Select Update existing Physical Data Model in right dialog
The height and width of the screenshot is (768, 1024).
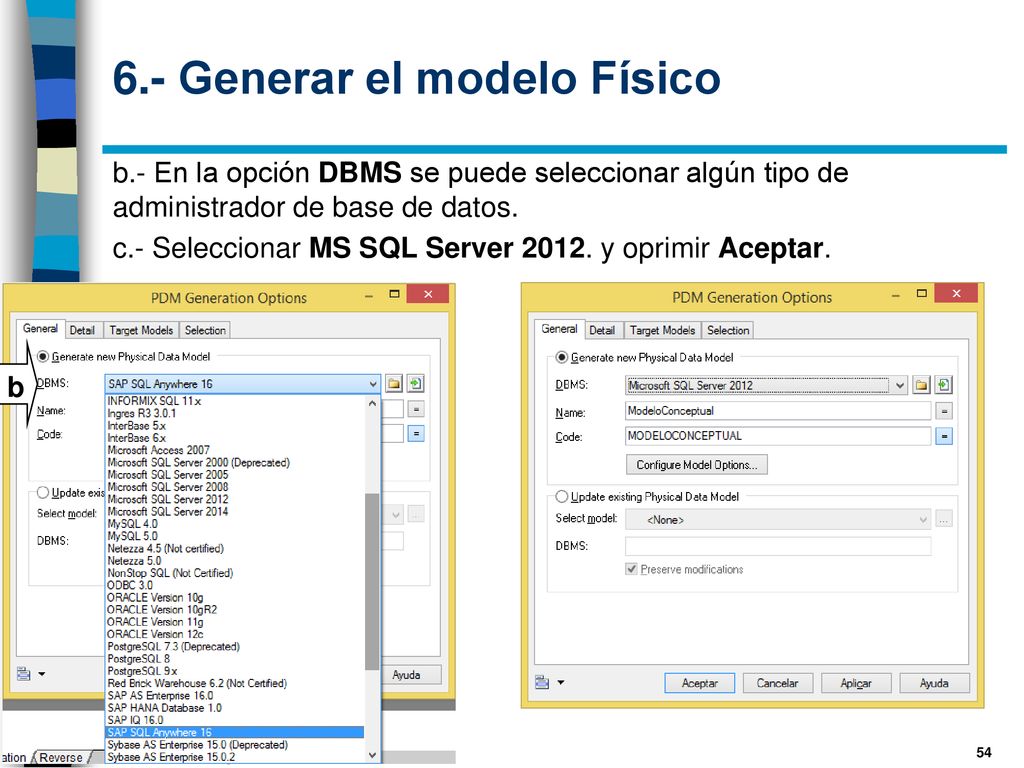[562, 496]
